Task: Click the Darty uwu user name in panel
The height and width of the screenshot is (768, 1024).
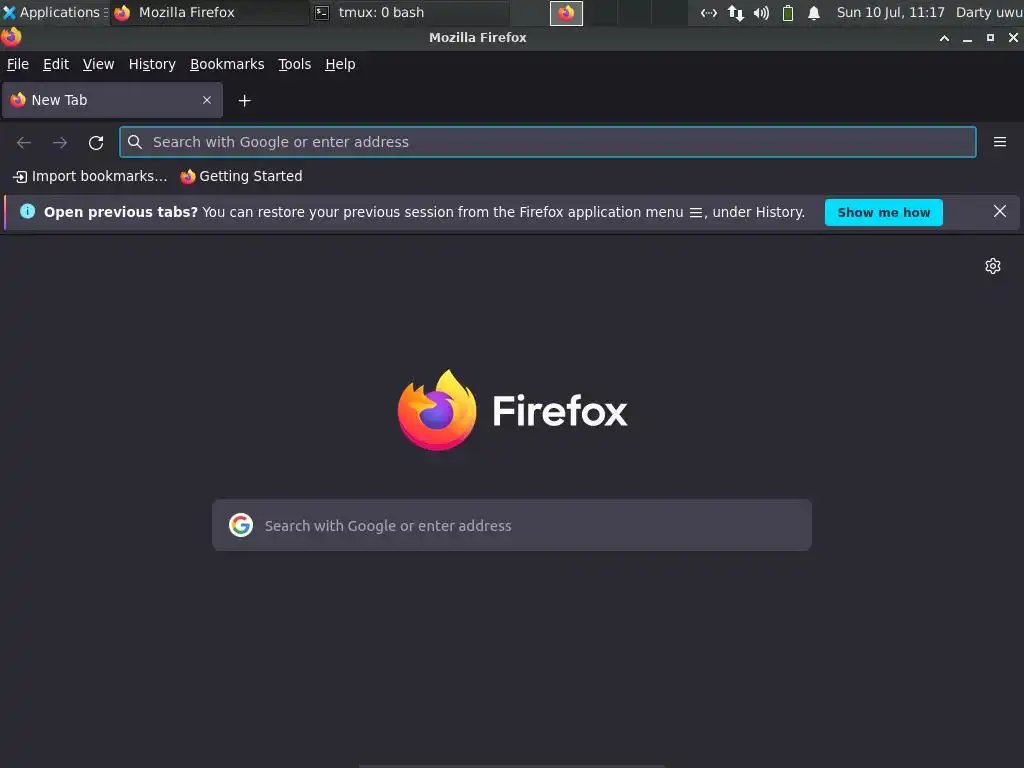Action: pyautogui.click(x=989, y=12)
